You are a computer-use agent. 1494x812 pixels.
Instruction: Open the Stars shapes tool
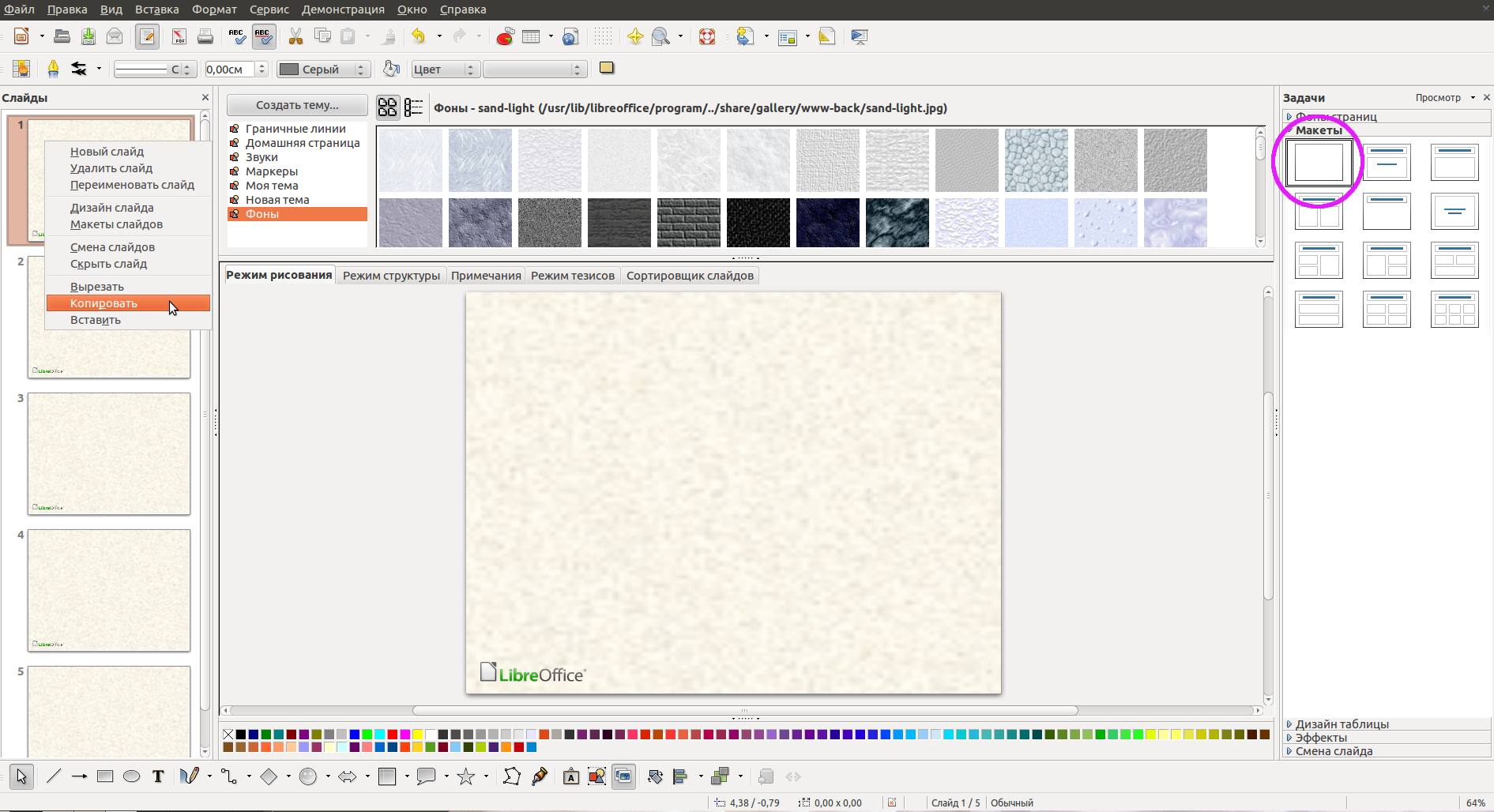click(466, 776)
